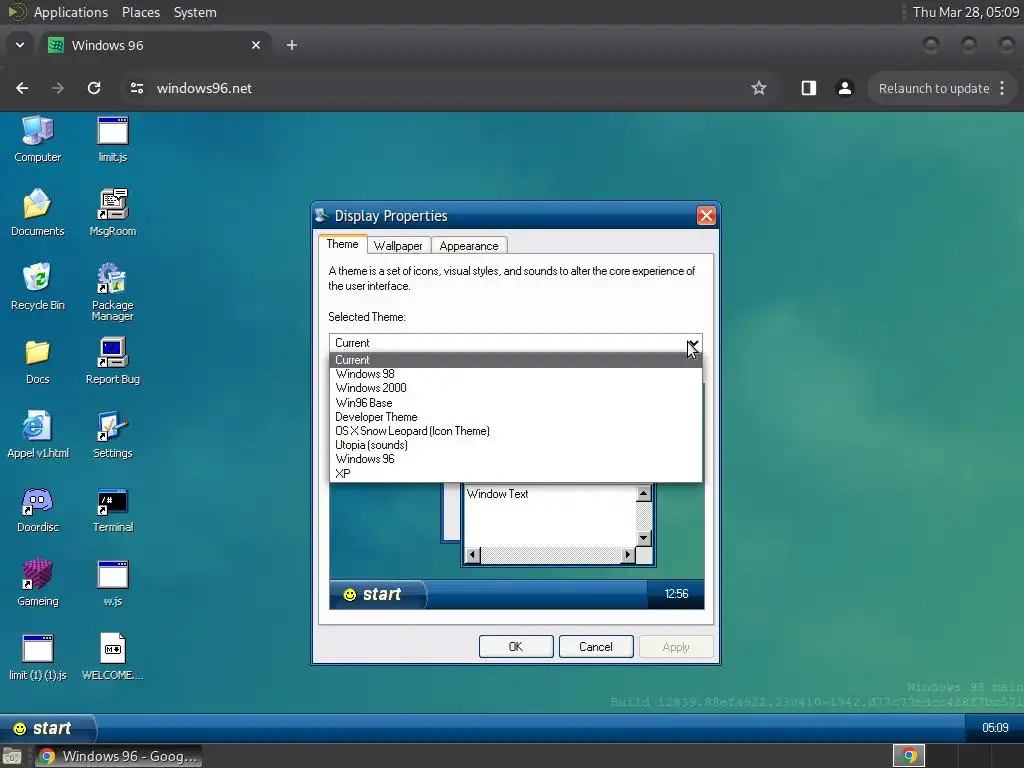
Task: Click Relaunch to update button
Action: coord(934,88)
